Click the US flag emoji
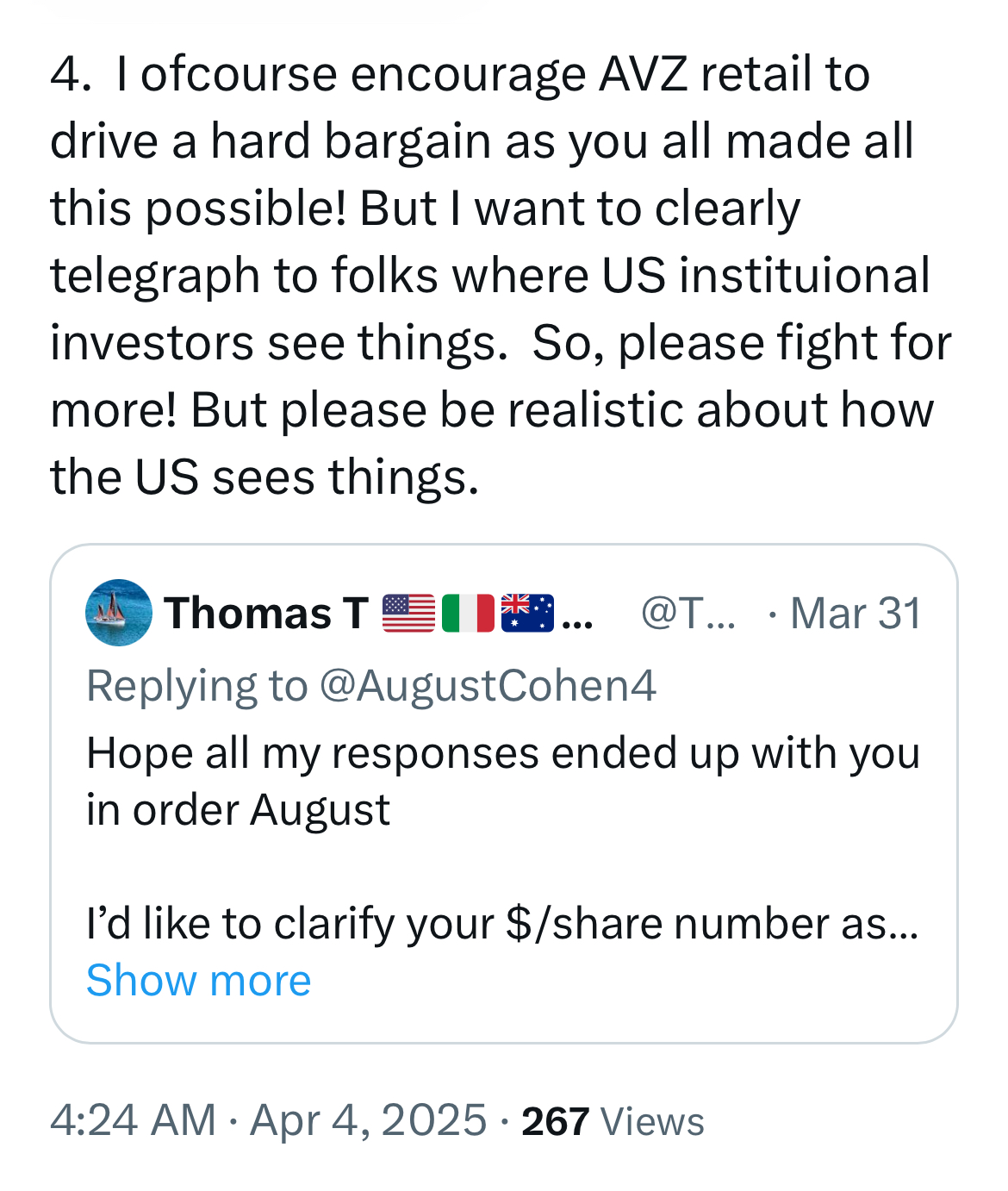Screen dimensions: 1008x1191 pos(408,613)
